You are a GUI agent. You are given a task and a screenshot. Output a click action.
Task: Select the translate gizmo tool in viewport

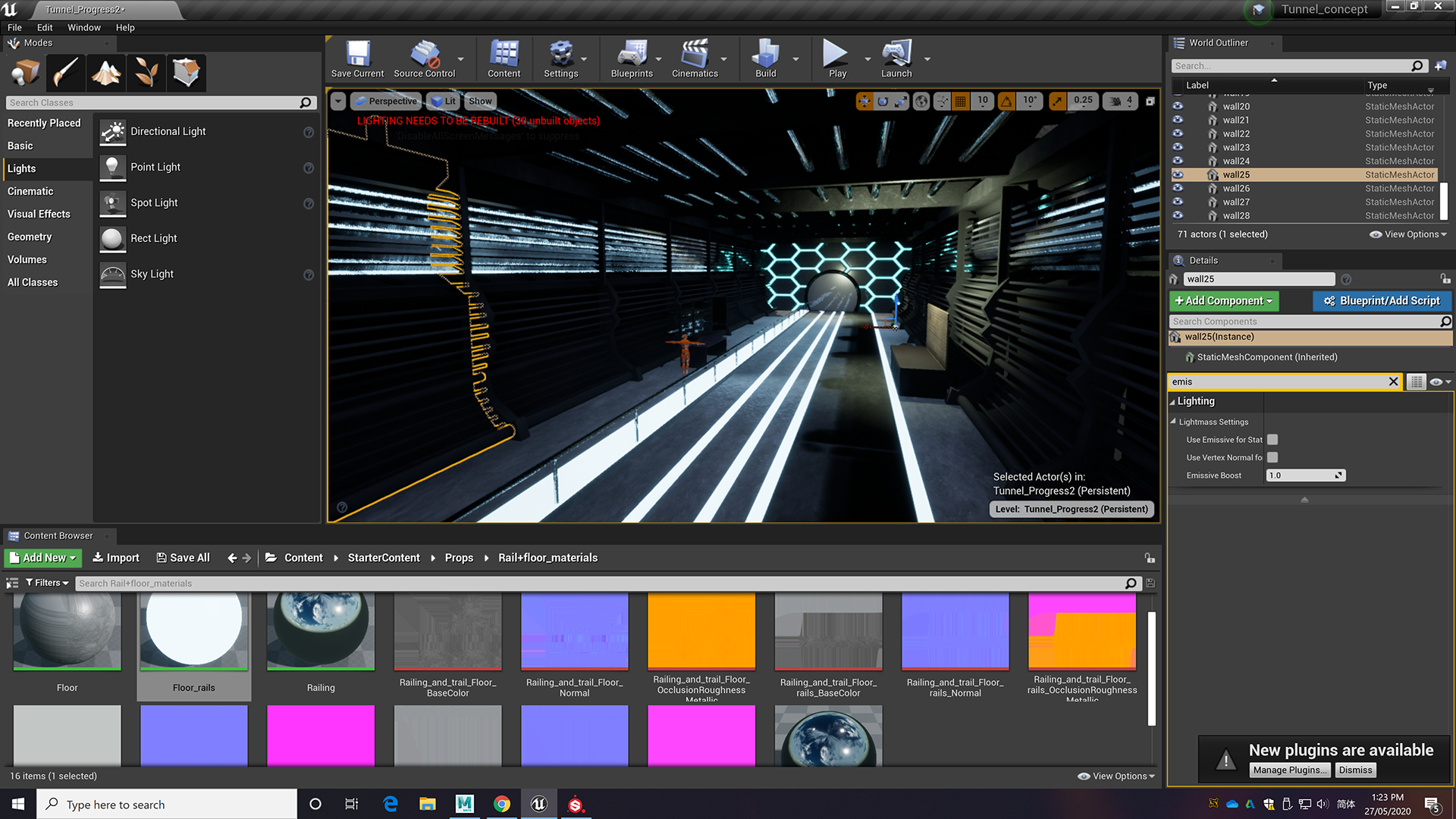(x=864, y=101)
